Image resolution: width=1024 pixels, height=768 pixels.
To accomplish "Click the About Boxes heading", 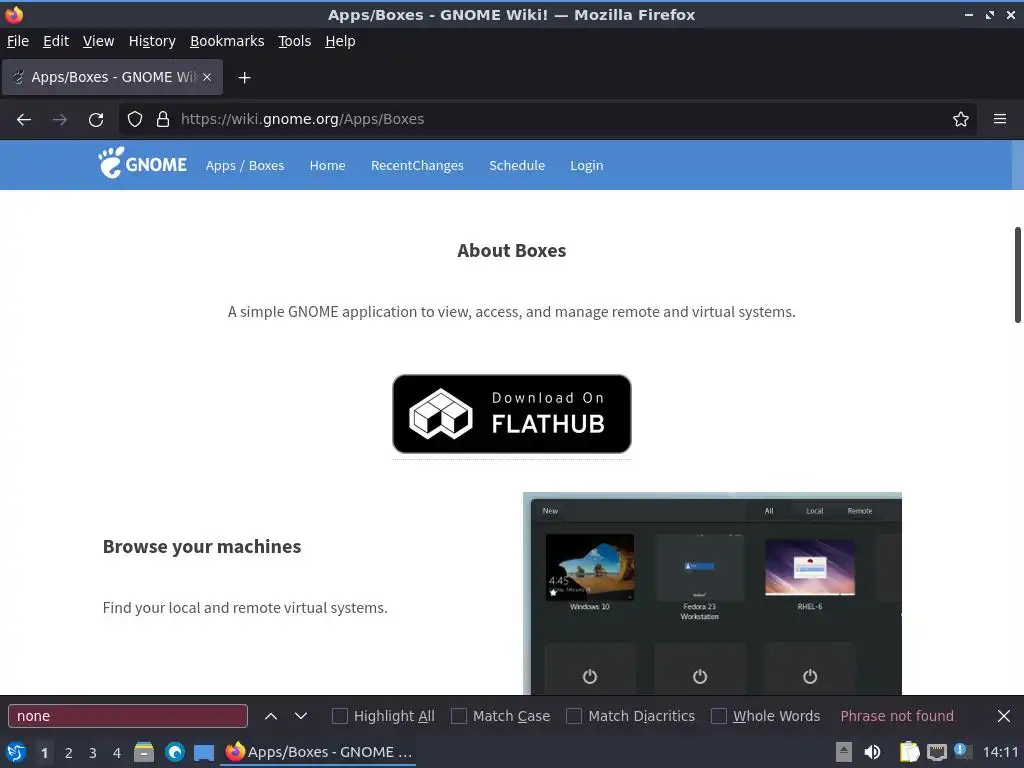I will point(511,251).
